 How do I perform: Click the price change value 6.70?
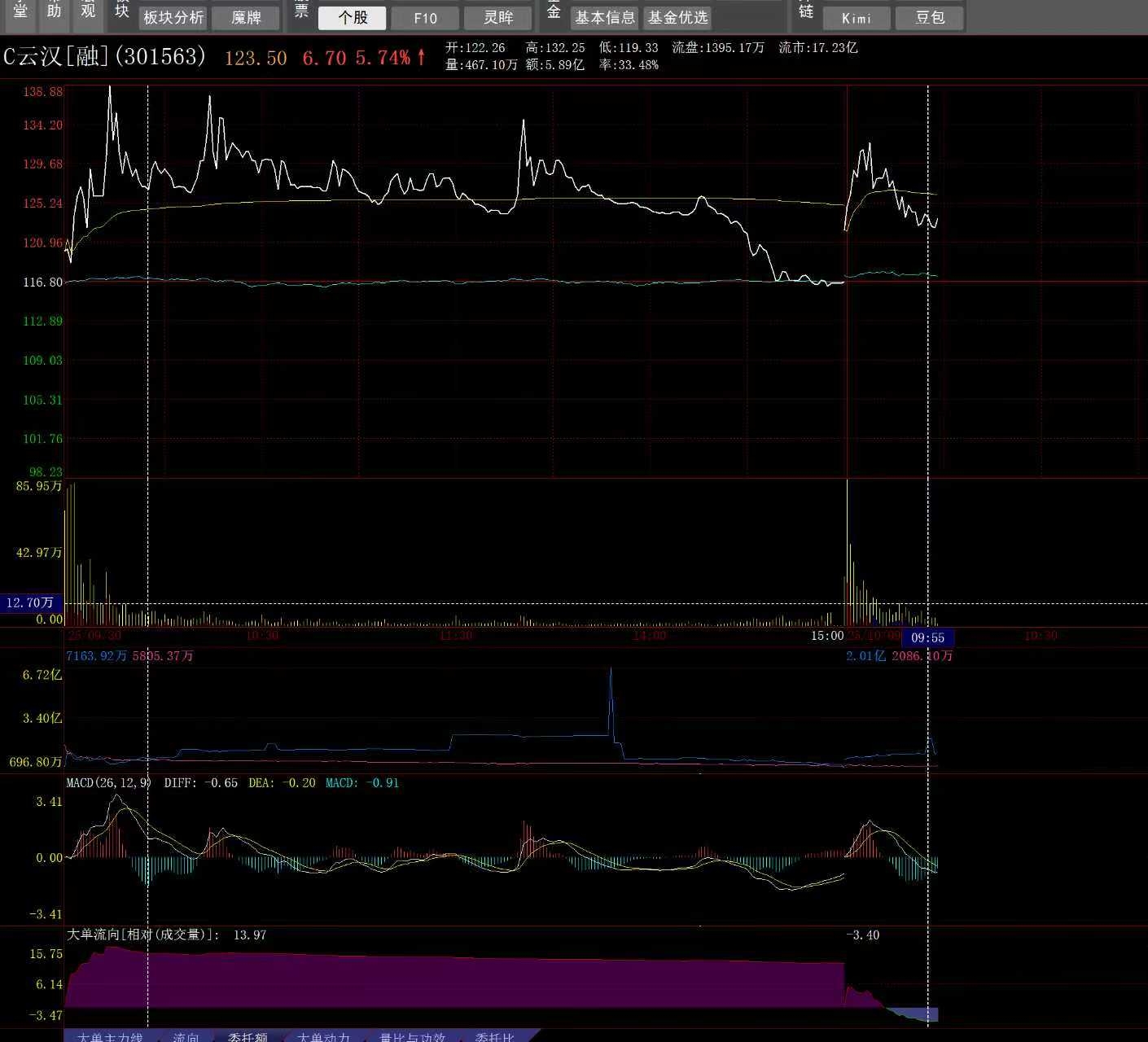click(x=324, y=58)
